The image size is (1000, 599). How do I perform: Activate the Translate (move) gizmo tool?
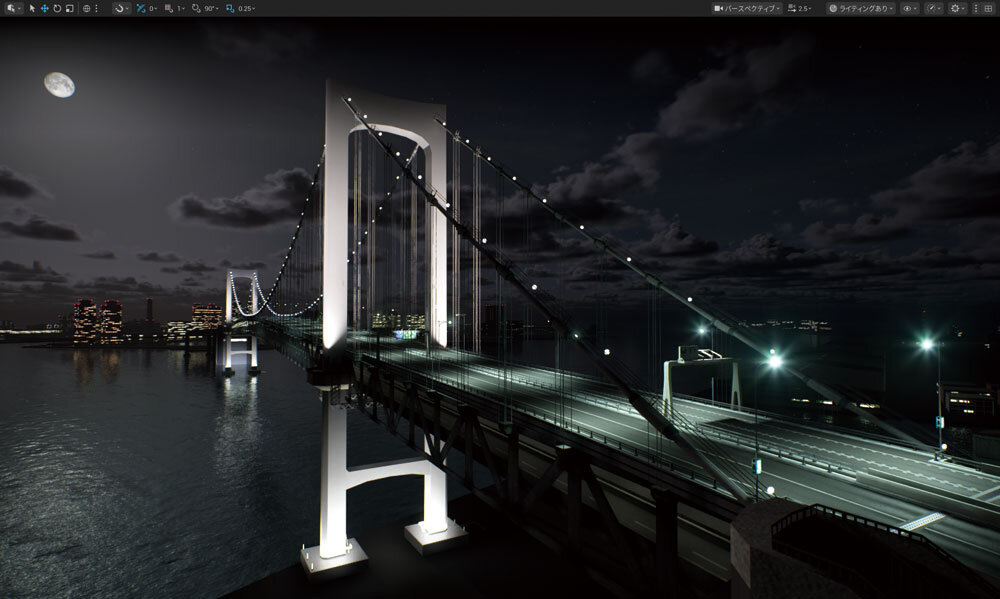tap(44, 8)
